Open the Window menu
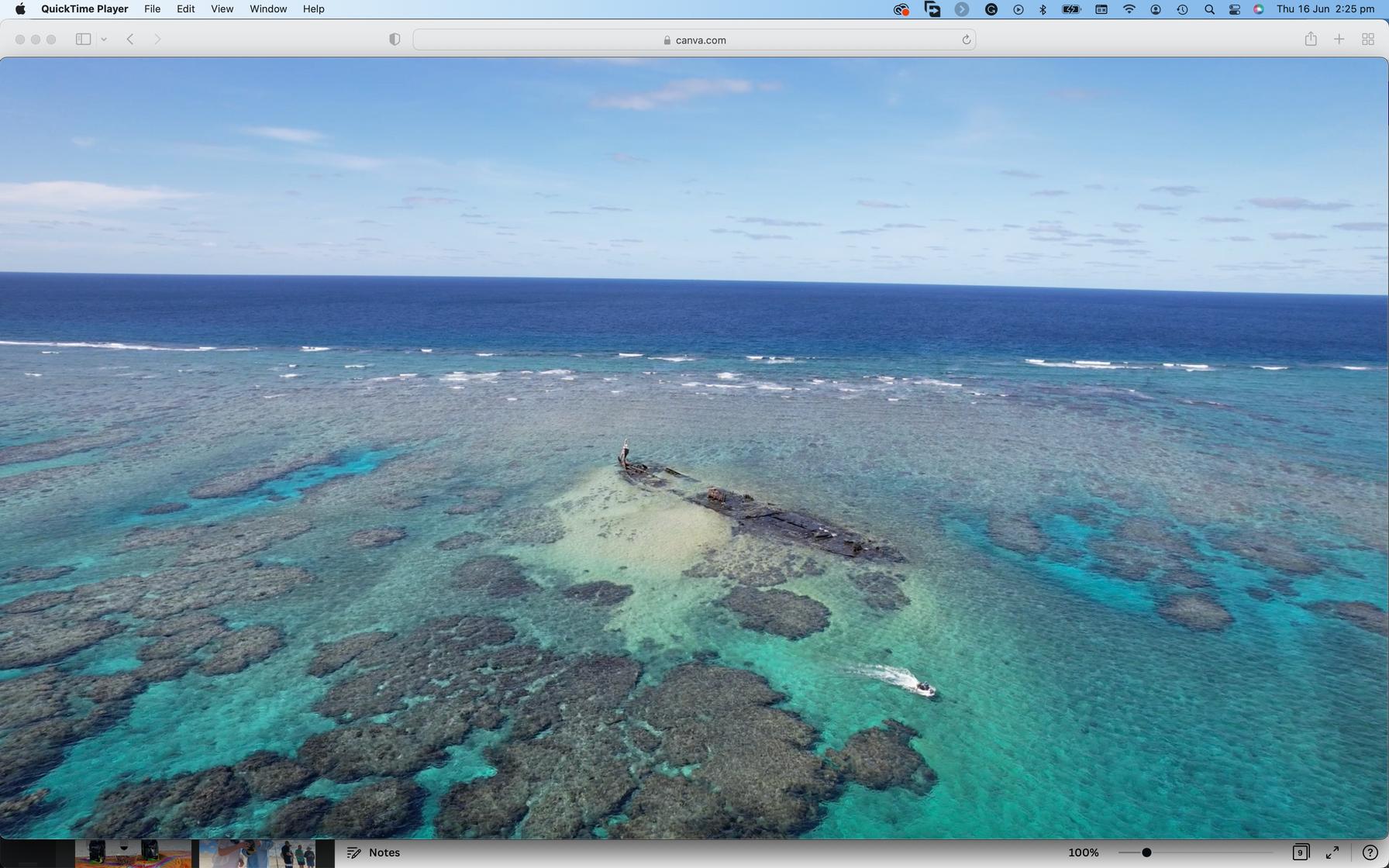The height and width of the screenshot is (868, 1389). [268, 9]
